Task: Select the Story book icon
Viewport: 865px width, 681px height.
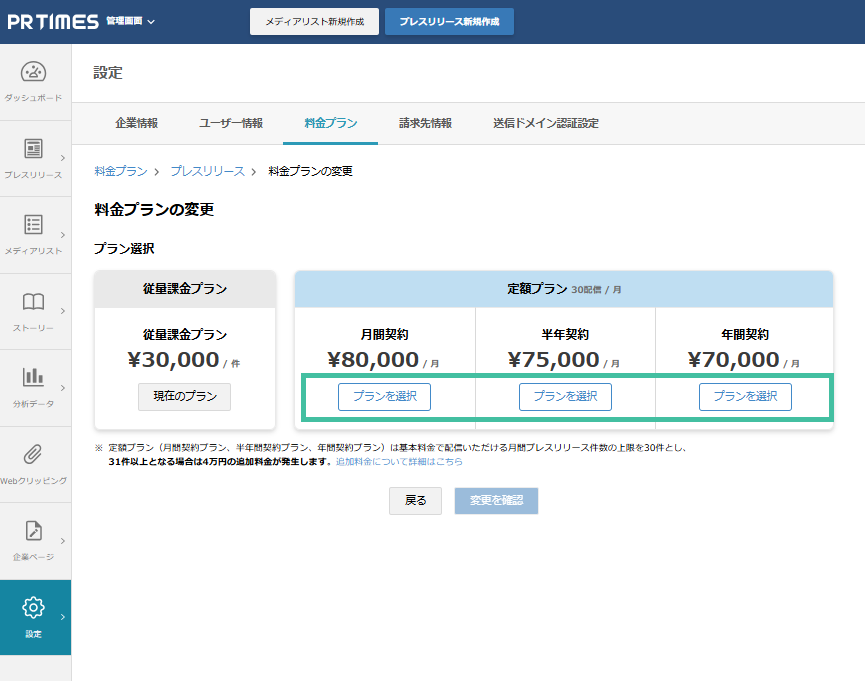Action: click(33, 302)
